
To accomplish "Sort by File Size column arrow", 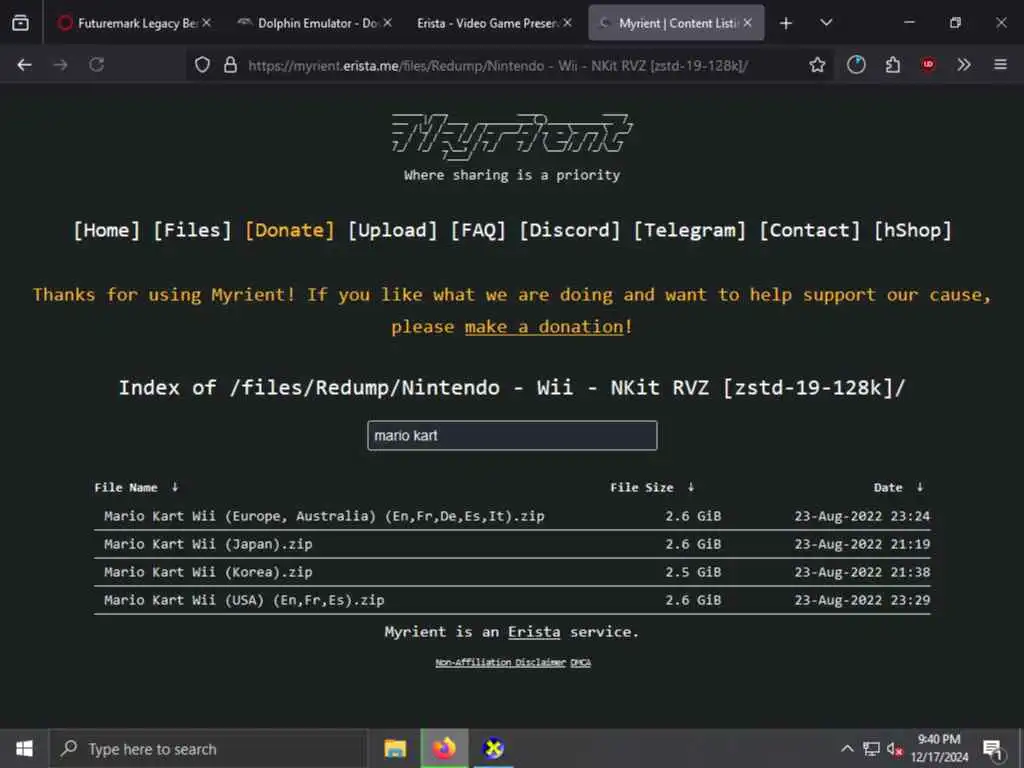I will 691,487.
